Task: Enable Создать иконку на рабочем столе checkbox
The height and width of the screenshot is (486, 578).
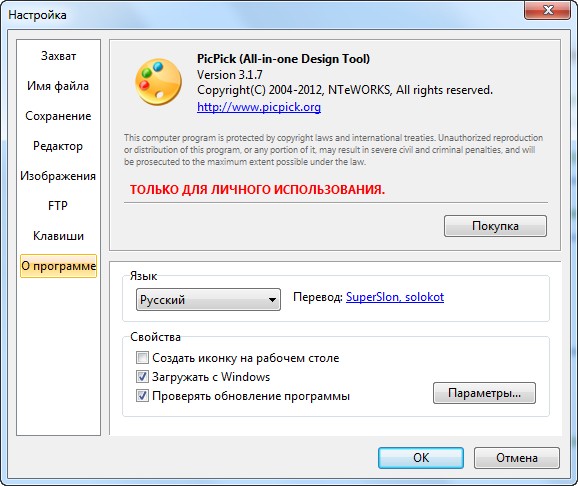Action: tap(142, 357)
